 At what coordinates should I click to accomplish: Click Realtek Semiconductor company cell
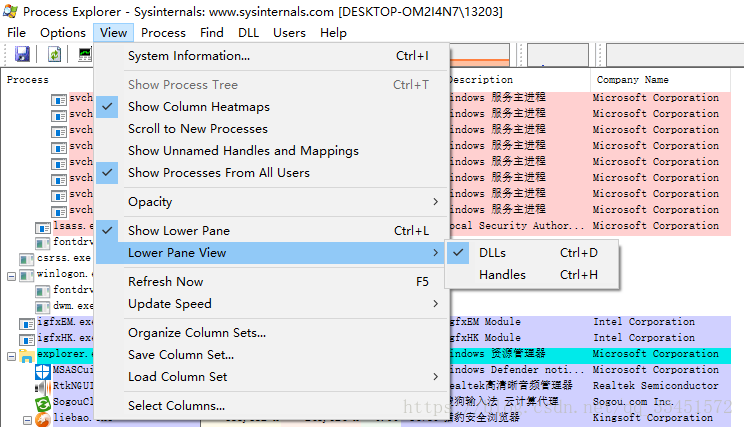tap(656, 386)
